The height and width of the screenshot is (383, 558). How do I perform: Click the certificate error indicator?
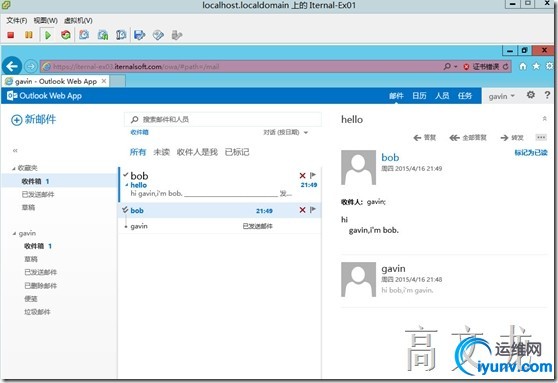pos(481,67)
